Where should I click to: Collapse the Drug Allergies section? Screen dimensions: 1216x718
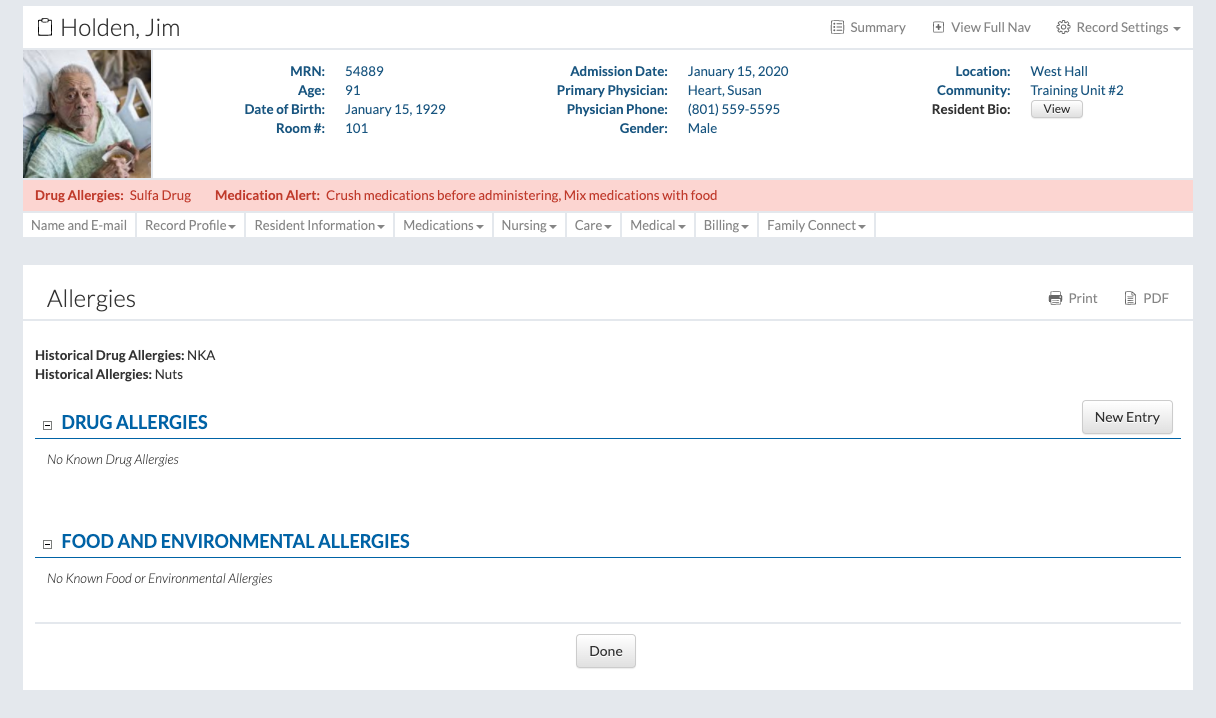click(x=47, y=425)
